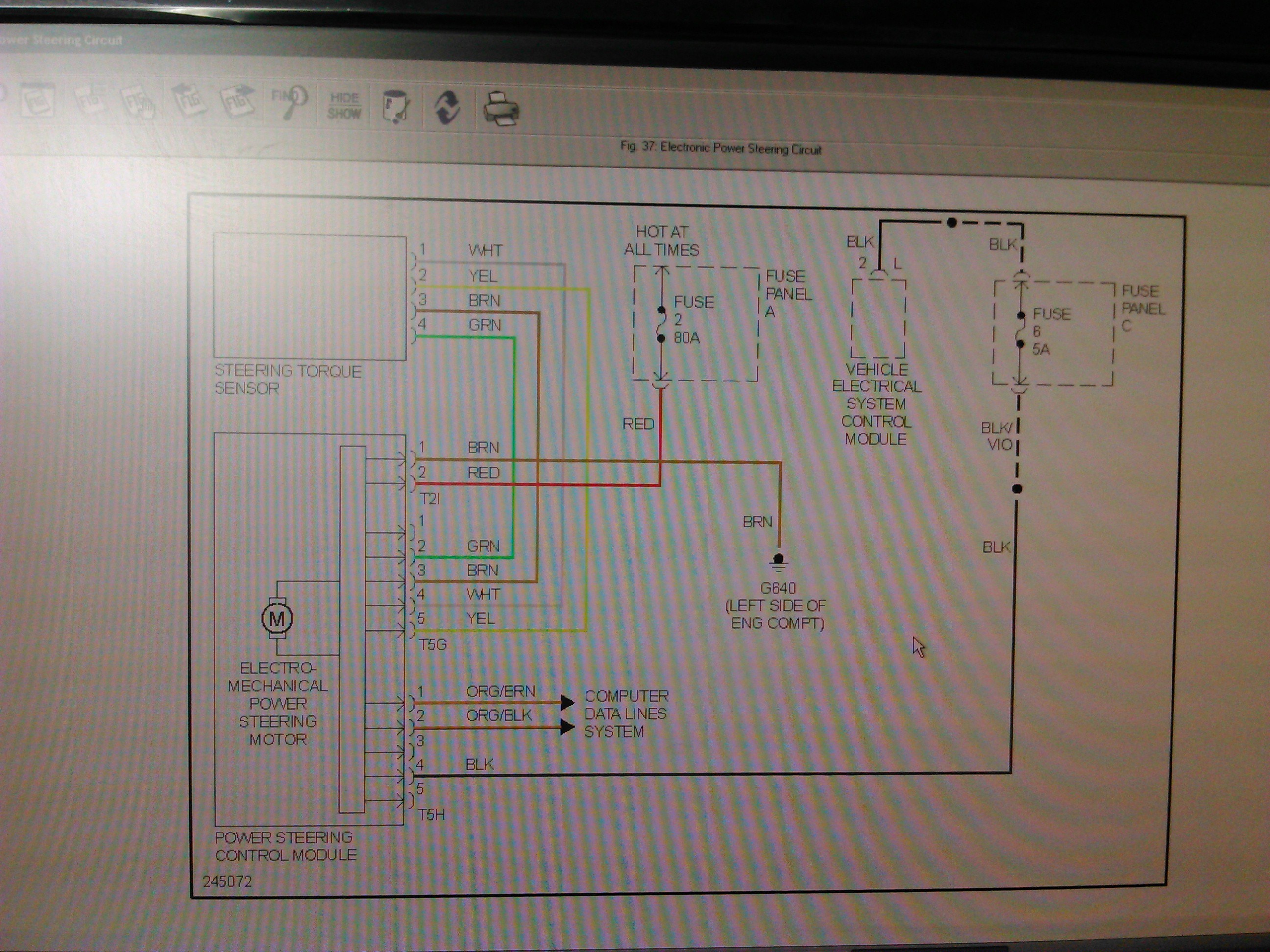Click the ORG/BLK wire label
This screenshot has width=1270, height=952.
click(x=498, y=715)
